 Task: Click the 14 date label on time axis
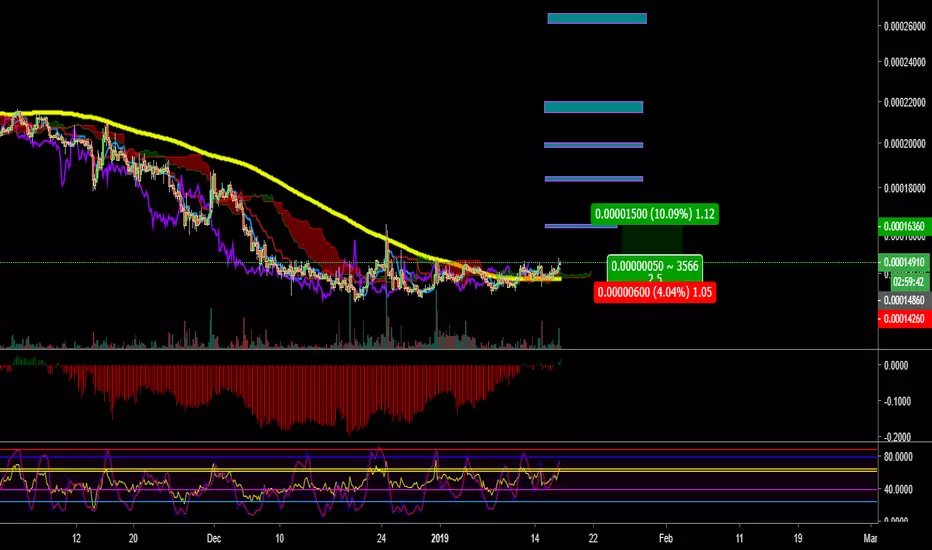point(535,539)
